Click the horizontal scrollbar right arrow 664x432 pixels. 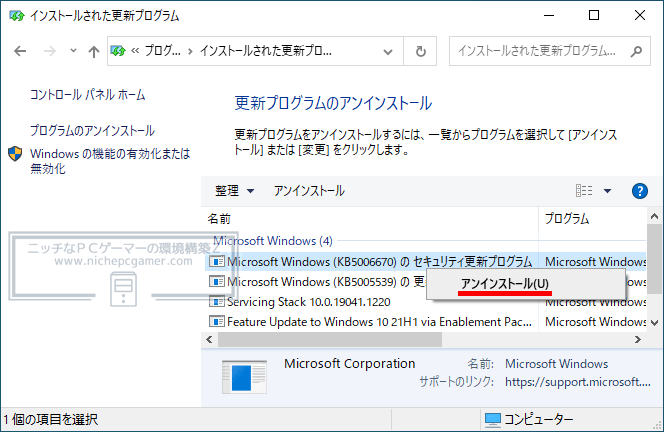click(x=638, y=340)
